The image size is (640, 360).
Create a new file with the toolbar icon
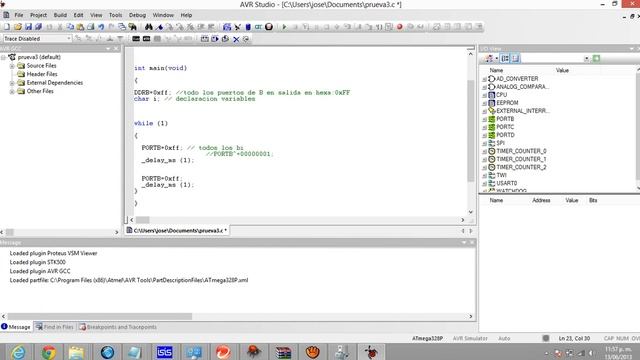coord(7,27)
